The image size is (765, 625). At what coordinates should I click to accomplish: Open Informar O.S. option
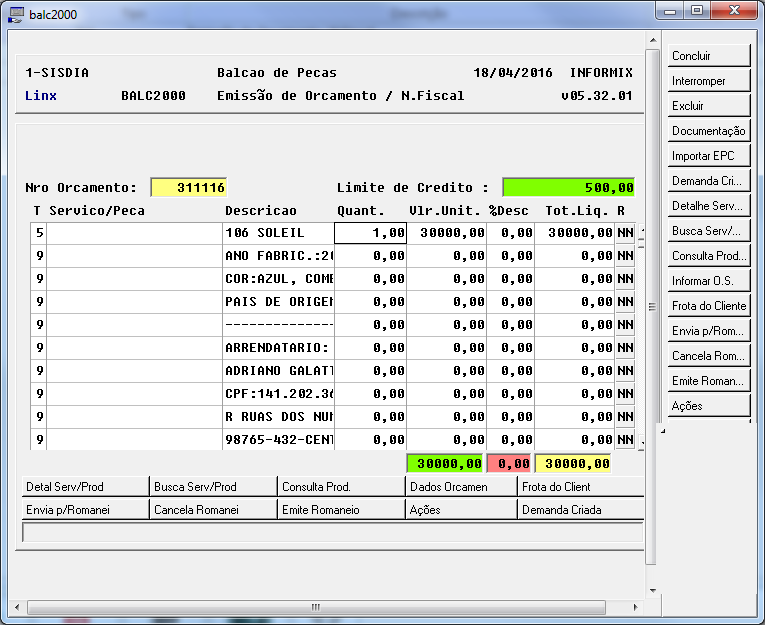(x=709, y=281)
